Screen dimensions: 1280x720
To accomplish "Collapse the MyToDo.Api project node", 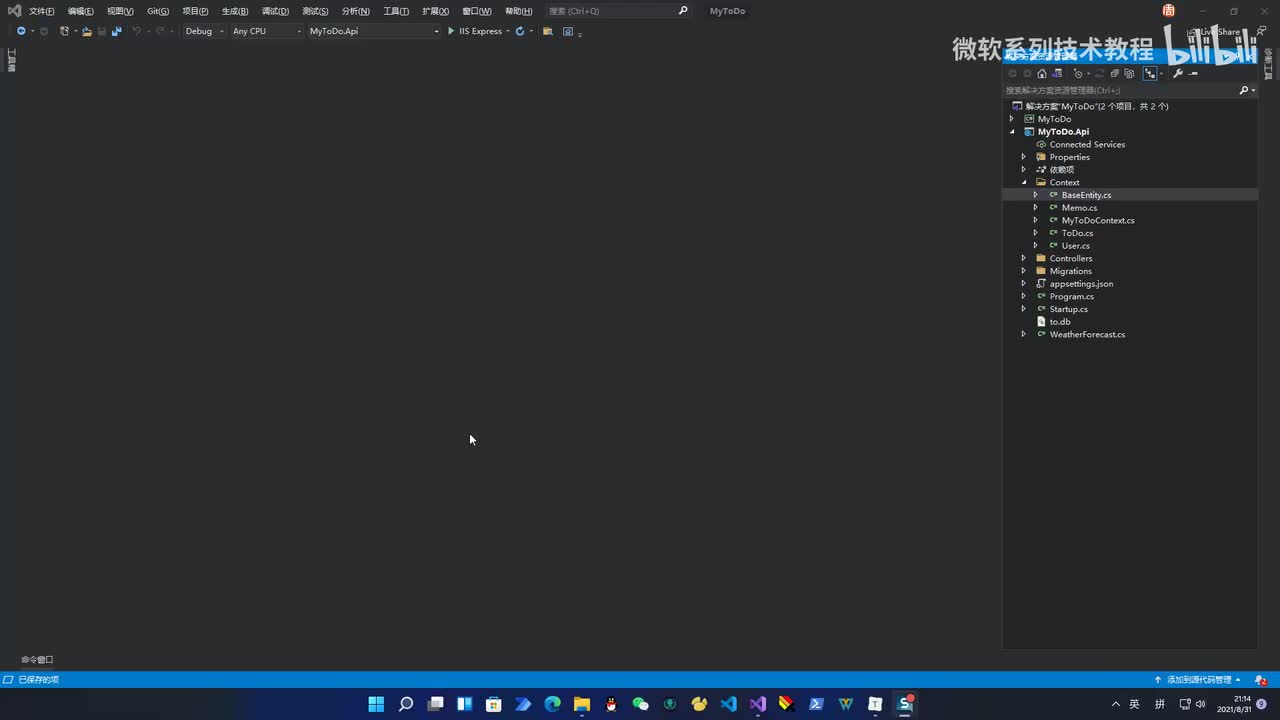I will pos(1012,132).
